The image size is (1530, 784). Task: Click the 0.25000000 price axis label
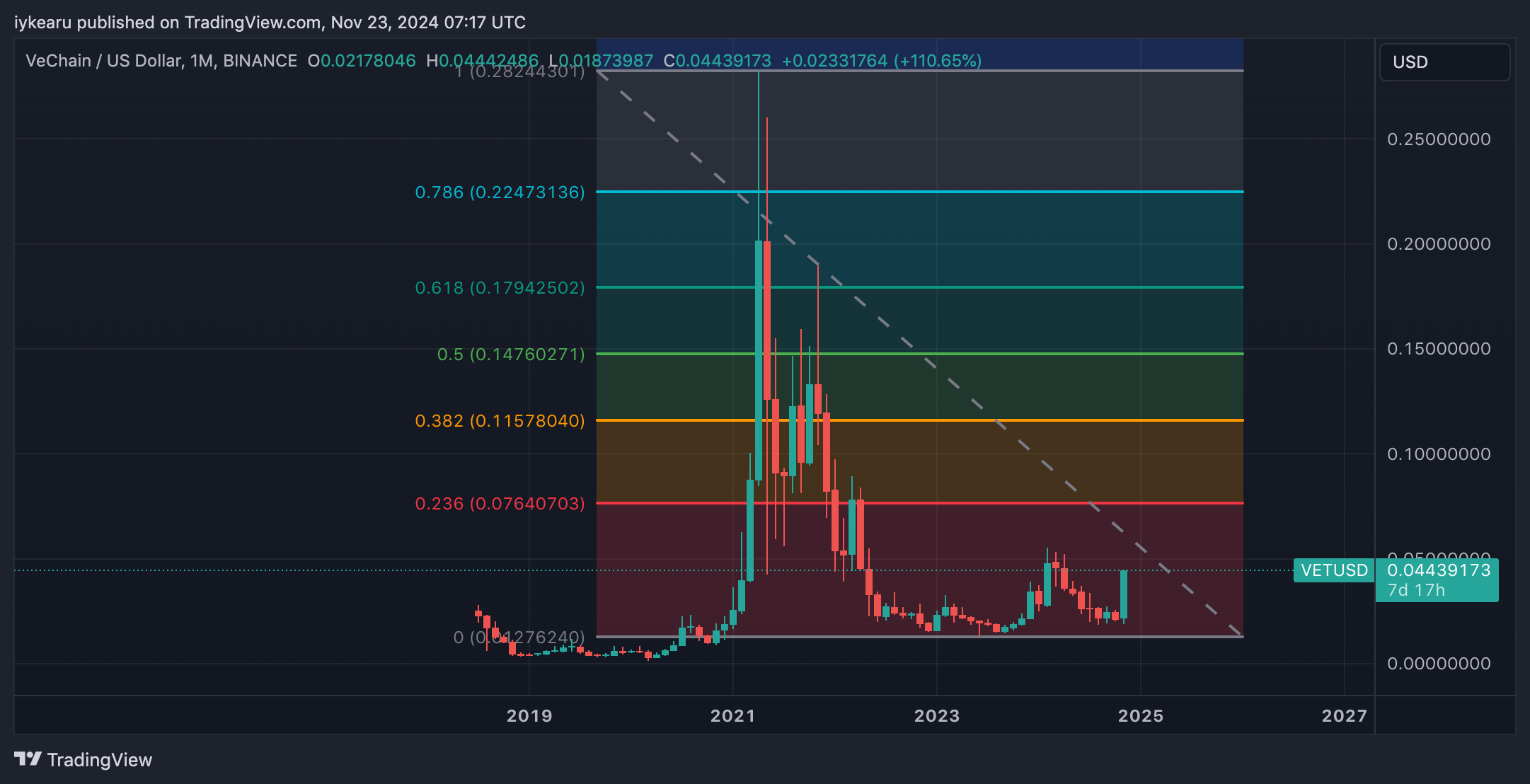click(1439, 139)
